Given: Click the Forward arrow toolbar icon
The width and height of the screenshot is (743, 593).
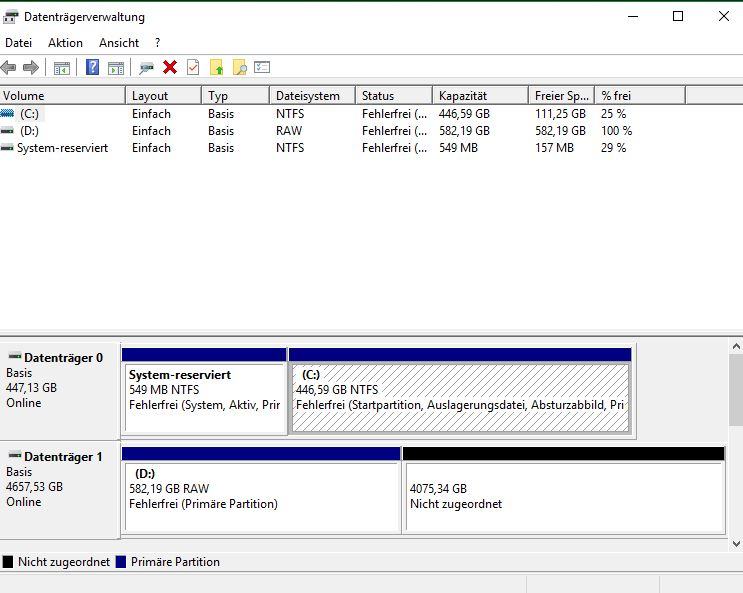Looking at the screenshot, I should [31, 68].
